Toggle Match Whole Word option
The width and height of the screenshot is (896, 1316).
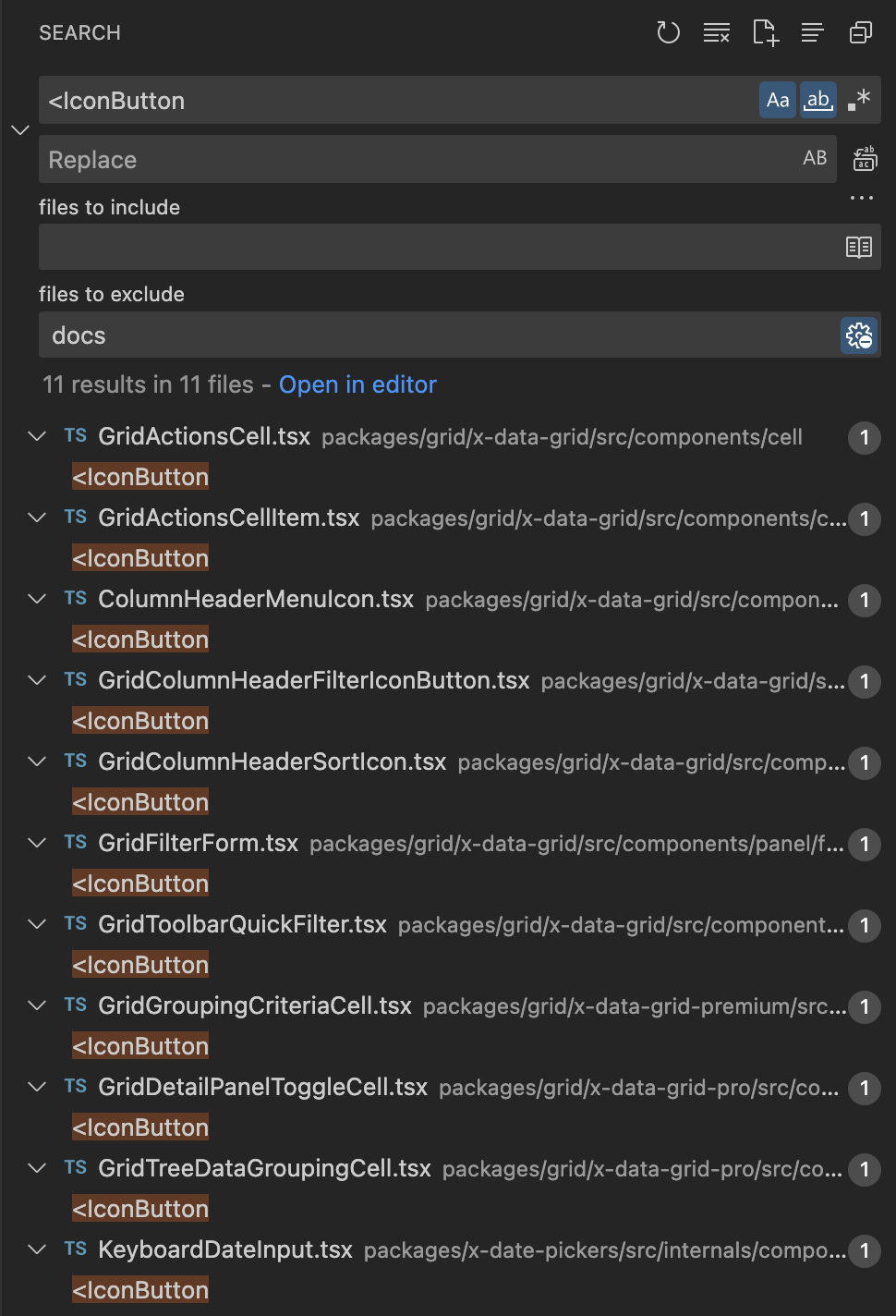pyautogui.click(x=818, y=100)
